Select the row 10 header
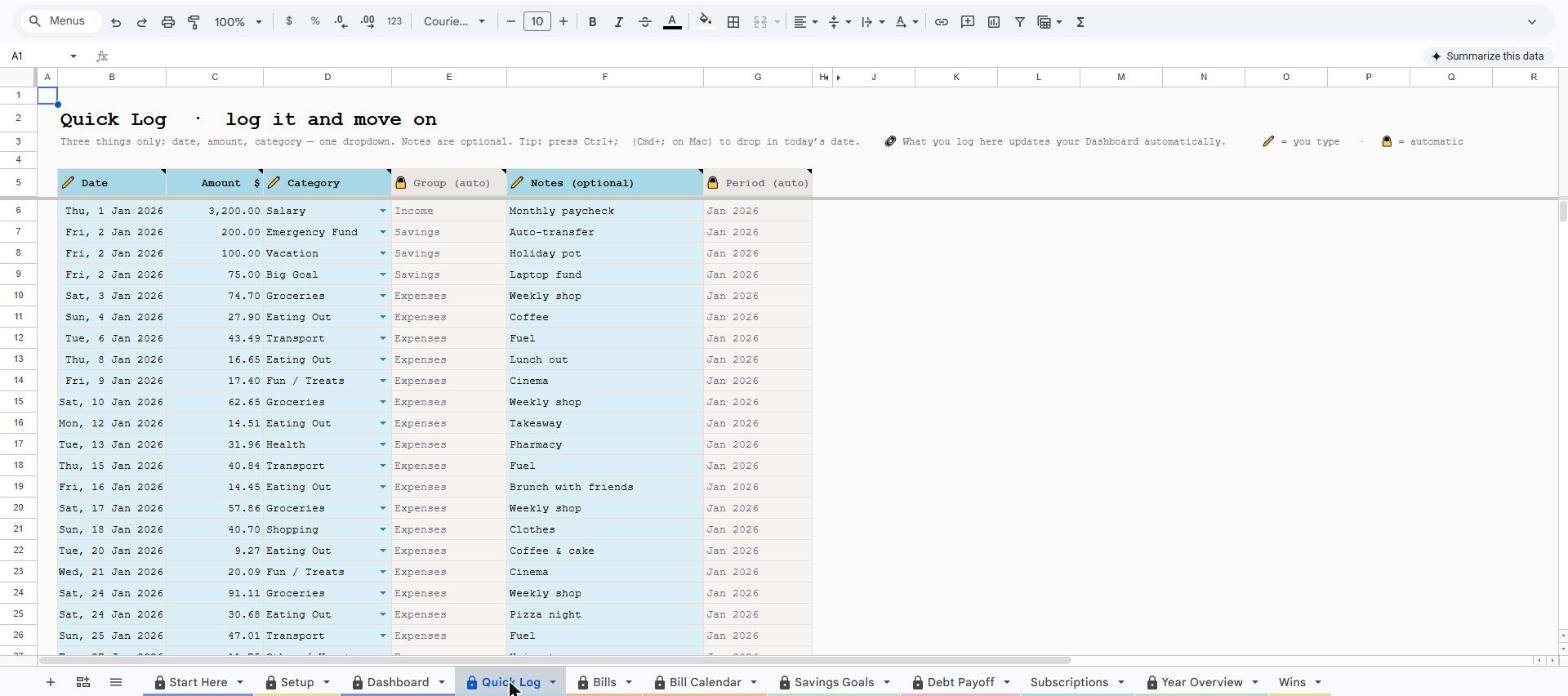1568x696 pixels. pyautogui.click(x=19, y=296)
